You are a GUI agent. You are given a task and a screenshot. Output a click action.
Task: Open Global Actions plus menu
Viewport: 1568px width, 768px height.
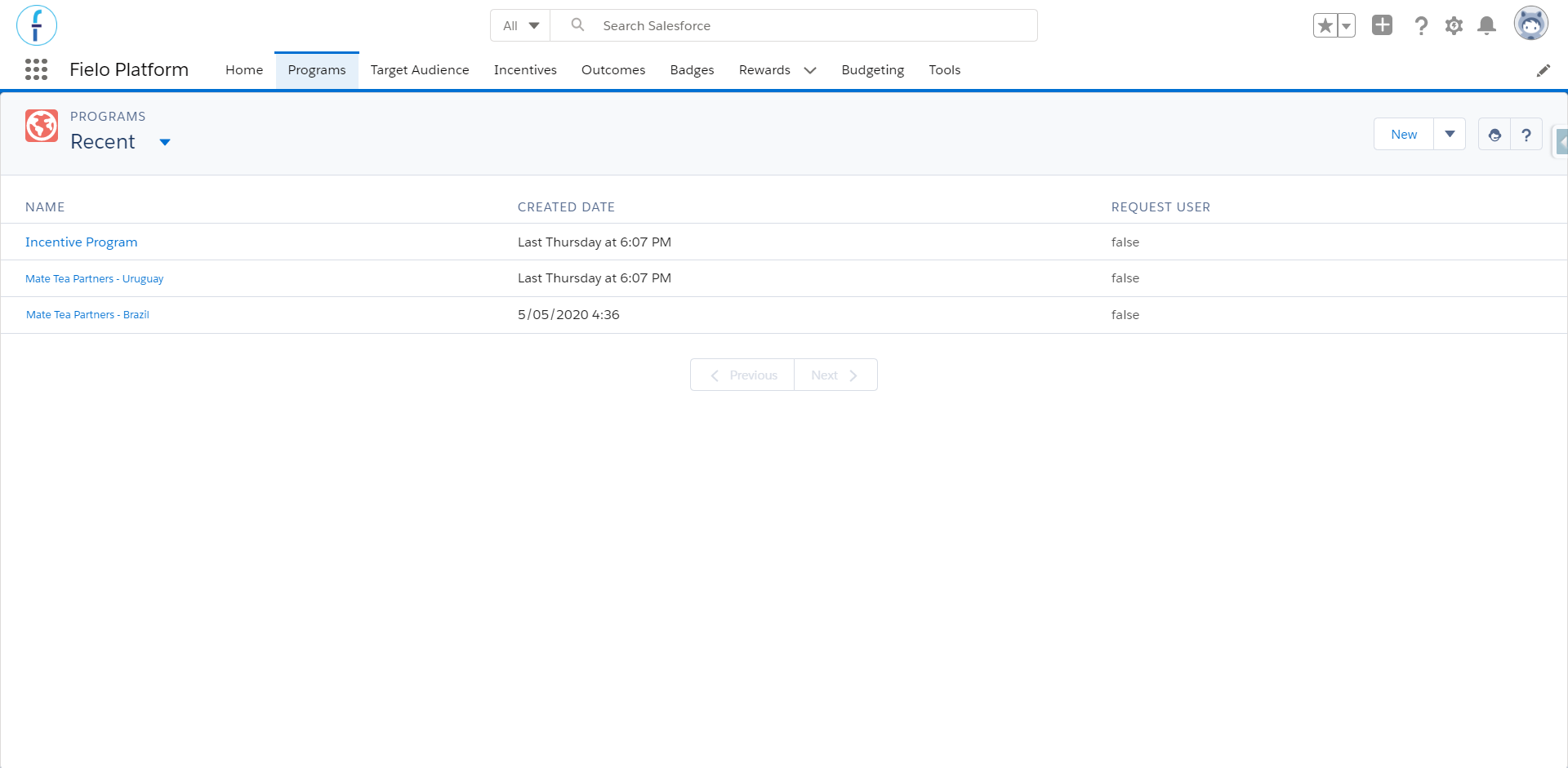(x=1382, y=25)
